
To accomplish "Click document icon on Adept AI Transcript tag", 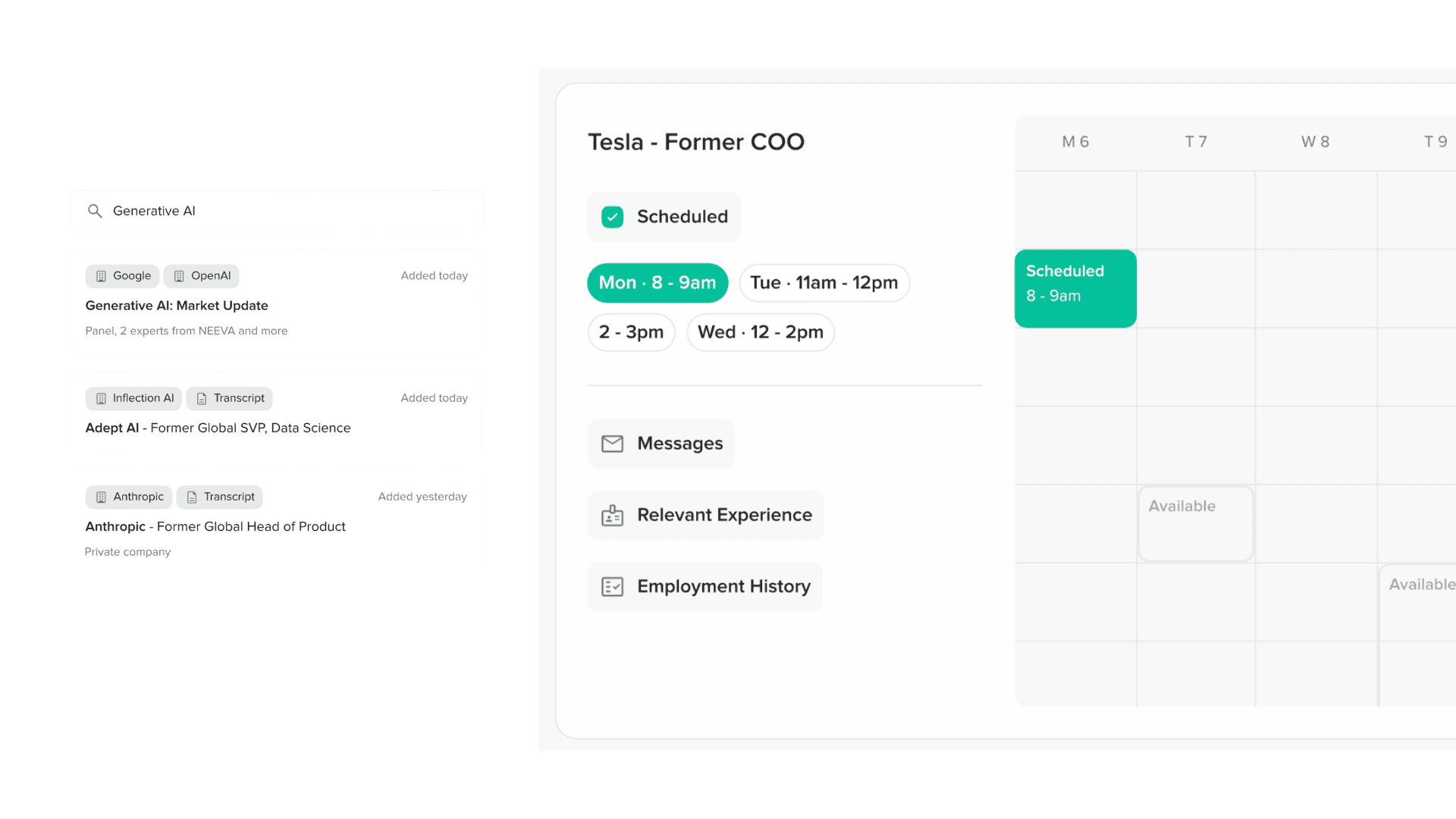I will (202, 398).
